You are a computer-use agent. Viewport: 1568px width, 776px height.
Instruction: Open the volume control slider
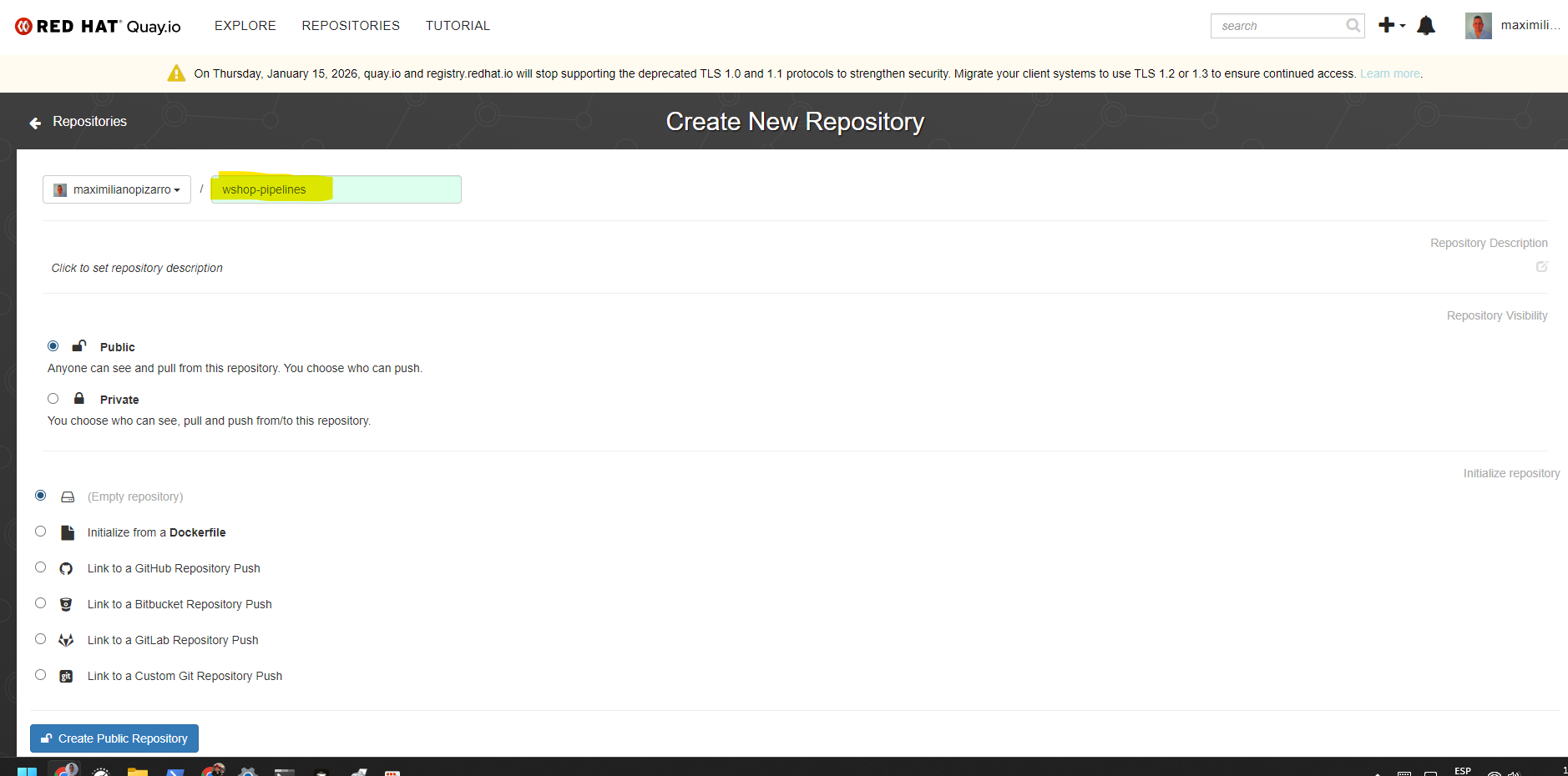[x=1515, y=773]
